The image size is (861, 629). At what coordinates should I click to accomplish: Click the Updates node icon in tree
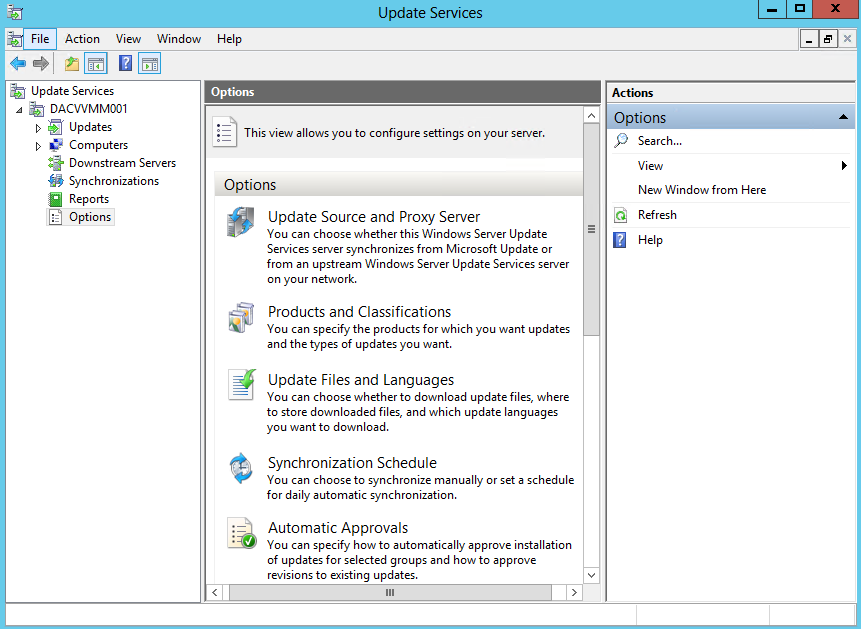click(x=55, y=127)
